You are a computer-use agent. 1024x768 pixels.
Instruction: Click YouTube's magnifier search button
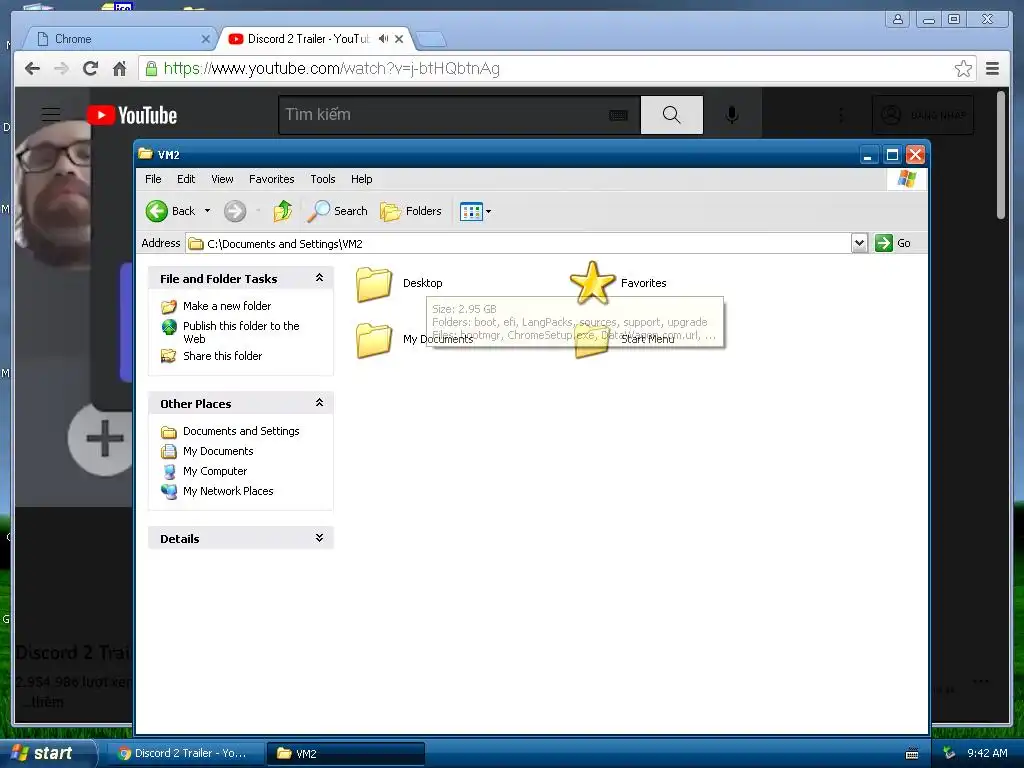tap(671, 115)
